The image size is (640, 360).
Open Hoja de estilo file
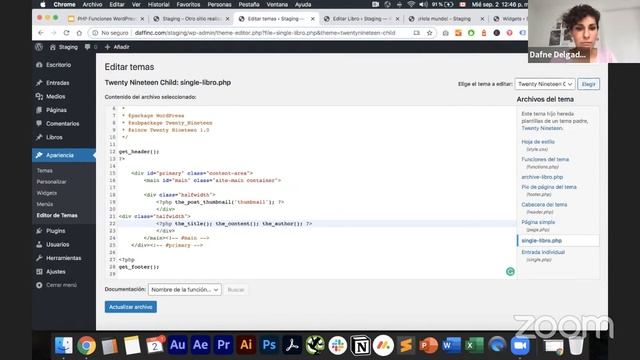(538, 142)
